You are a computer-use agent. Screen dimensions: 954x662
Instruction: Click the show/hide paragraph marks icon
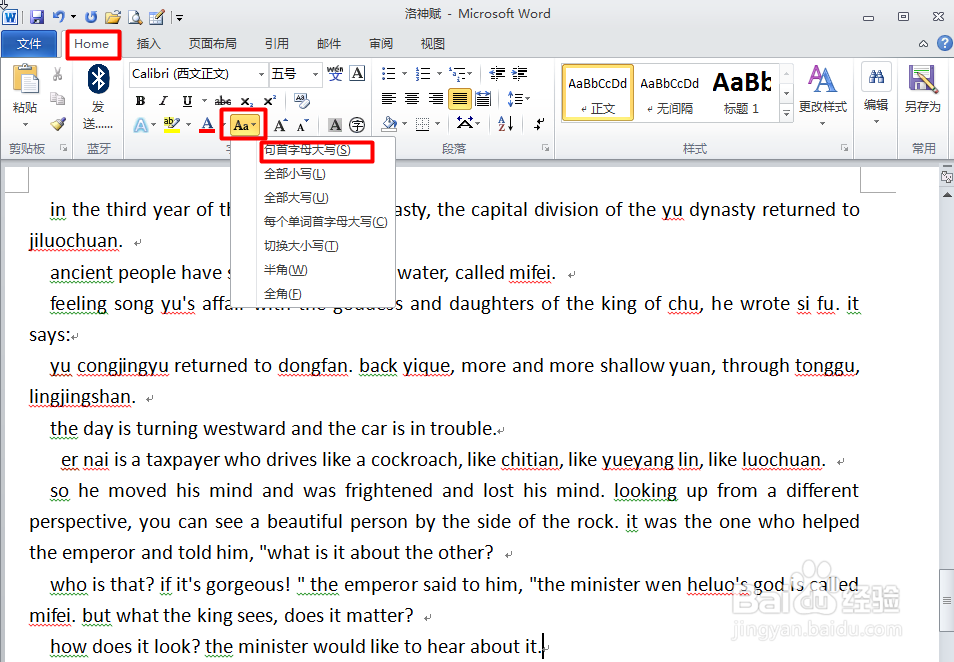point(539,124)
